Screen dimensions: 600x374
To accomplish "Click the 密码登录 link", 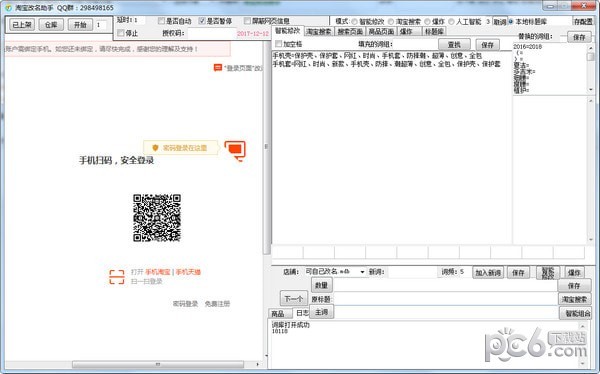I will click(x=185, y=304).
